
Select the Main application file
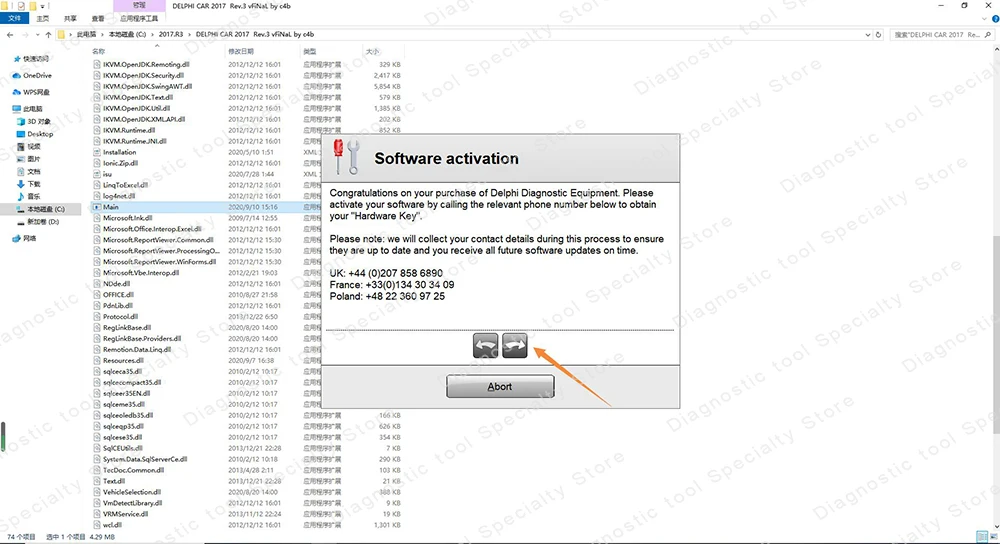[110, 207]
